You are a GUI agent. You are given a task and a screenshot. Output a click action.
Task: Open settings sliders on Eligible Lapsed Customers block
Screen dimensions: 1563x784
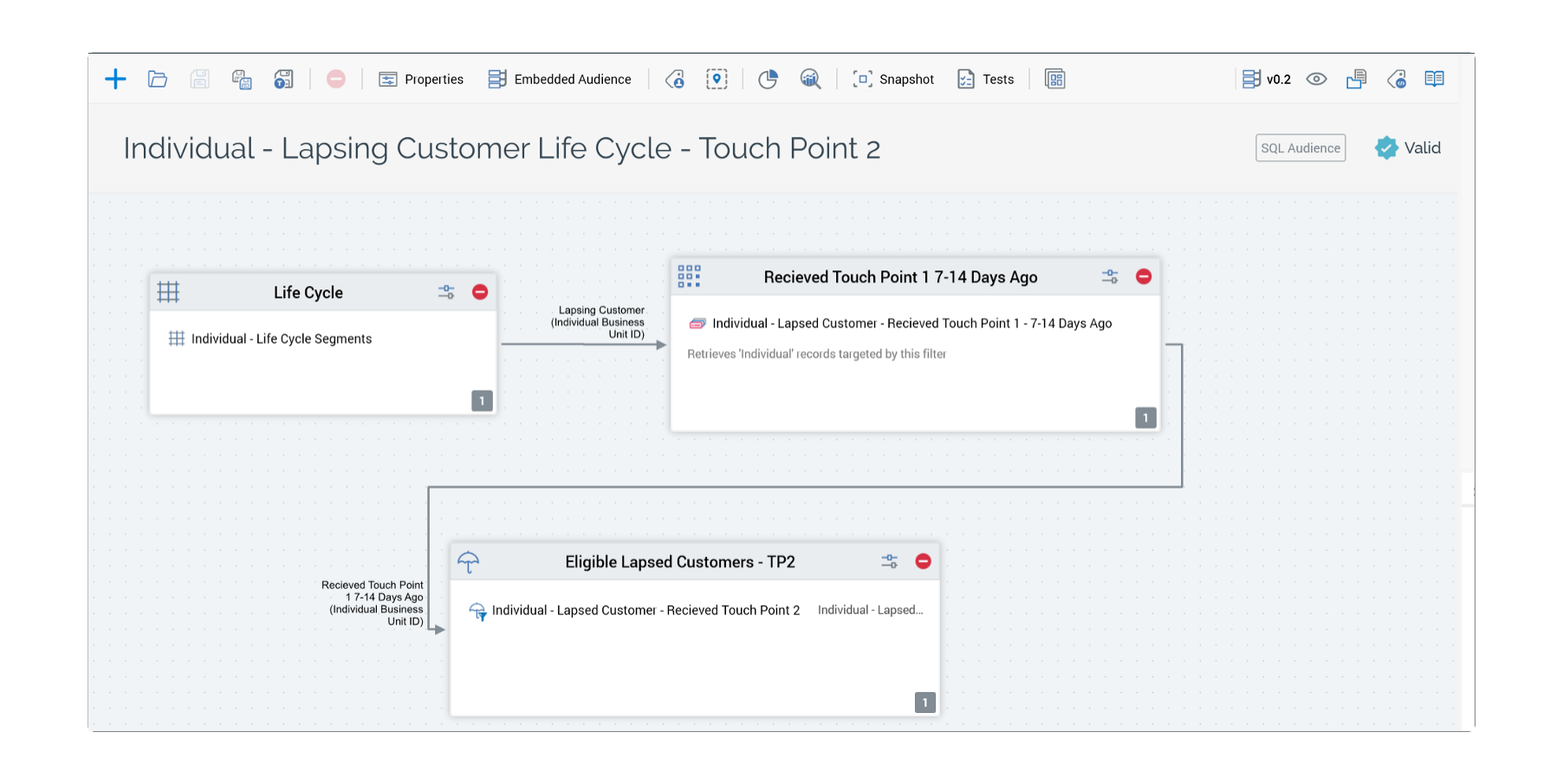[889, 561]
